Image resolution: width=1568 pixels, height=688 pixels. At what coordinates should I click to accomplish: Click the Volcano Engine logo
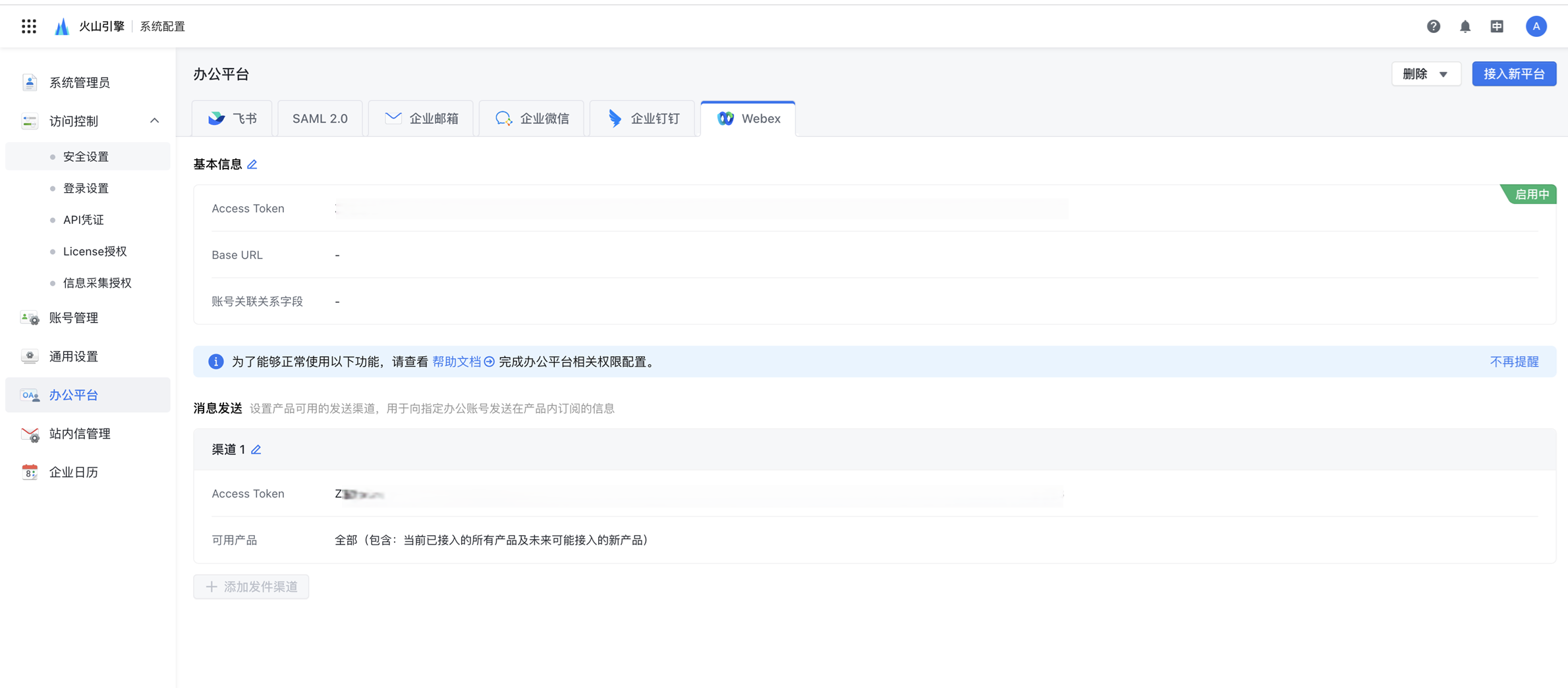pos(62,26)
